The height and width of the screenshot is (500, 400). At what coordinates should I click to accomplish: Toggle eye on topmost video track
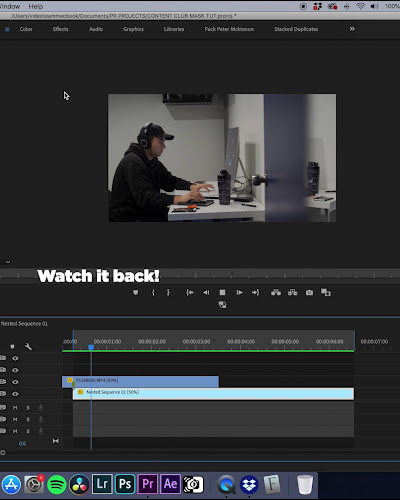[15, 358]
